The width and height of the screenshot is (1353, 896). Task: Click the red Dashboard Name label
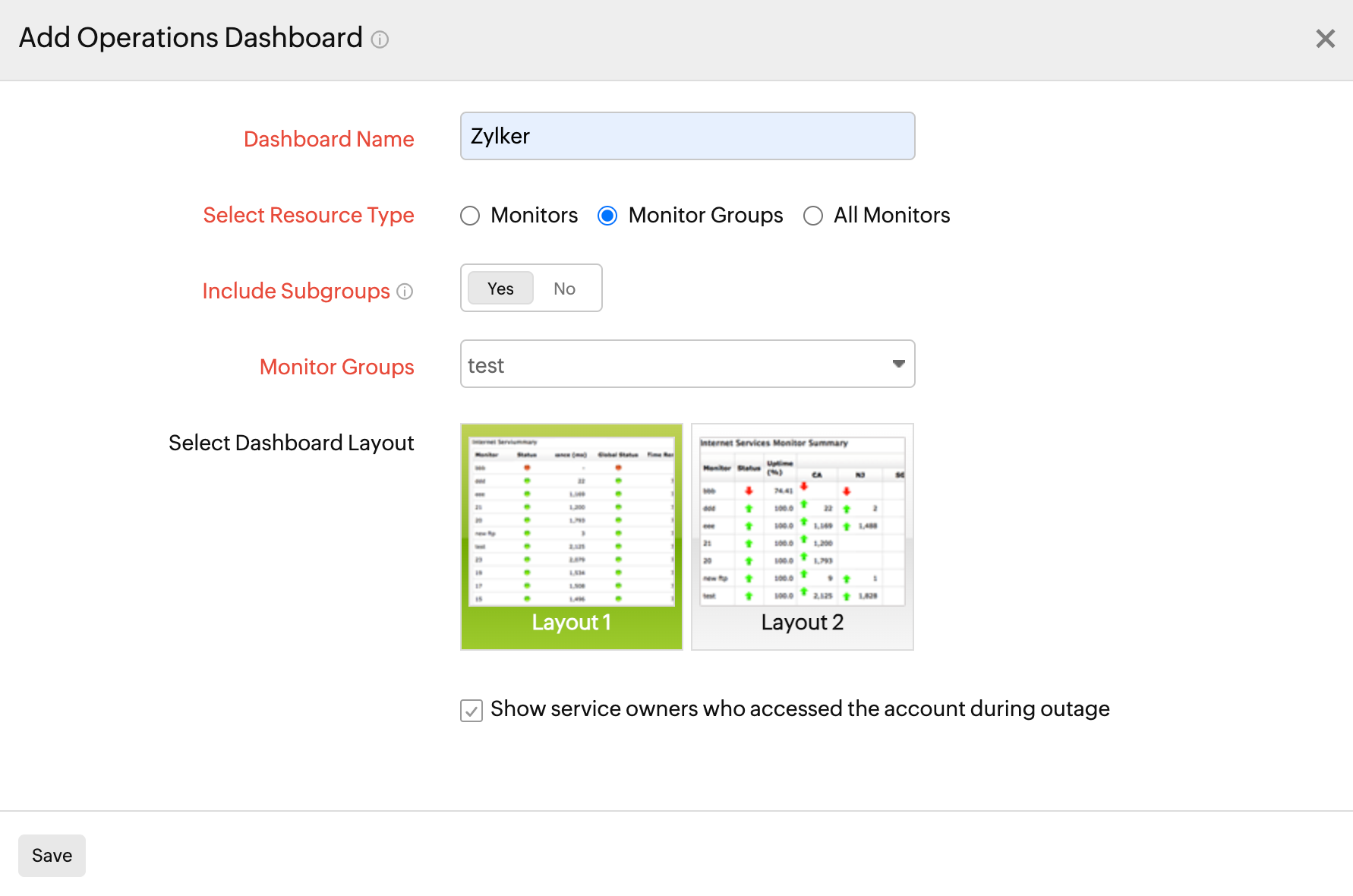coord(329,140)
